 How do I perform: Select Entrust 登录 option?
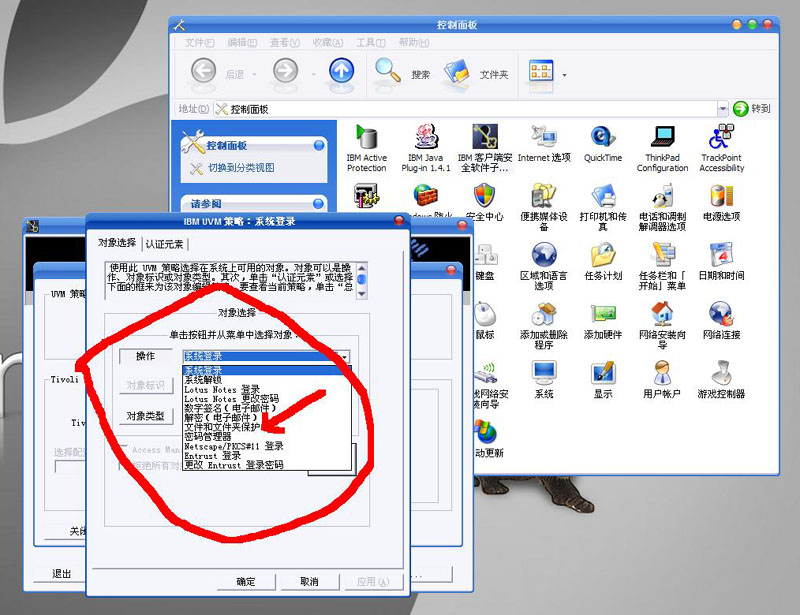(x=267, y=455)
